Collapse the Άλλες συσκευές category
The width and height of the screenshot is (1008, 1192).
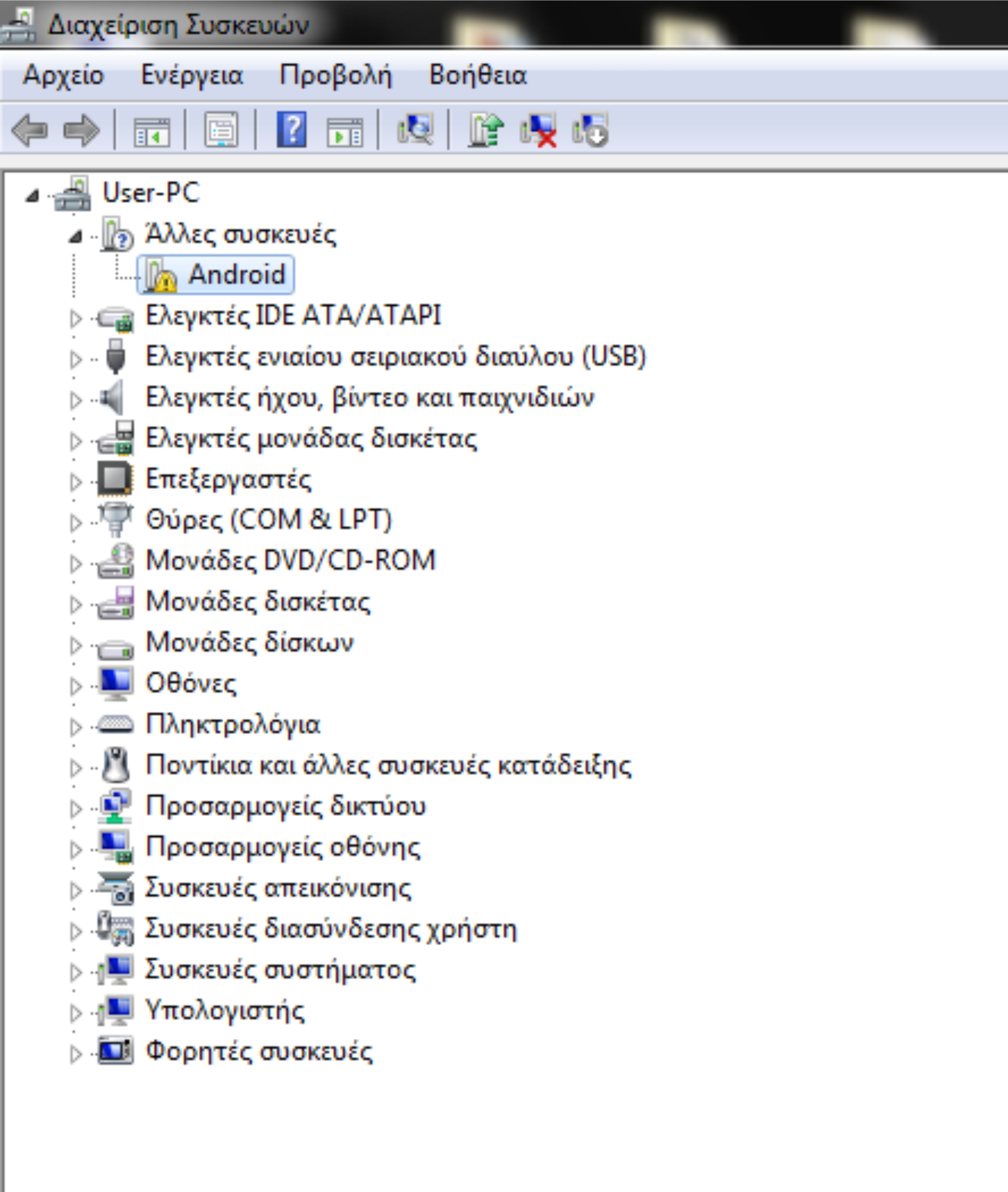[75, 236]
